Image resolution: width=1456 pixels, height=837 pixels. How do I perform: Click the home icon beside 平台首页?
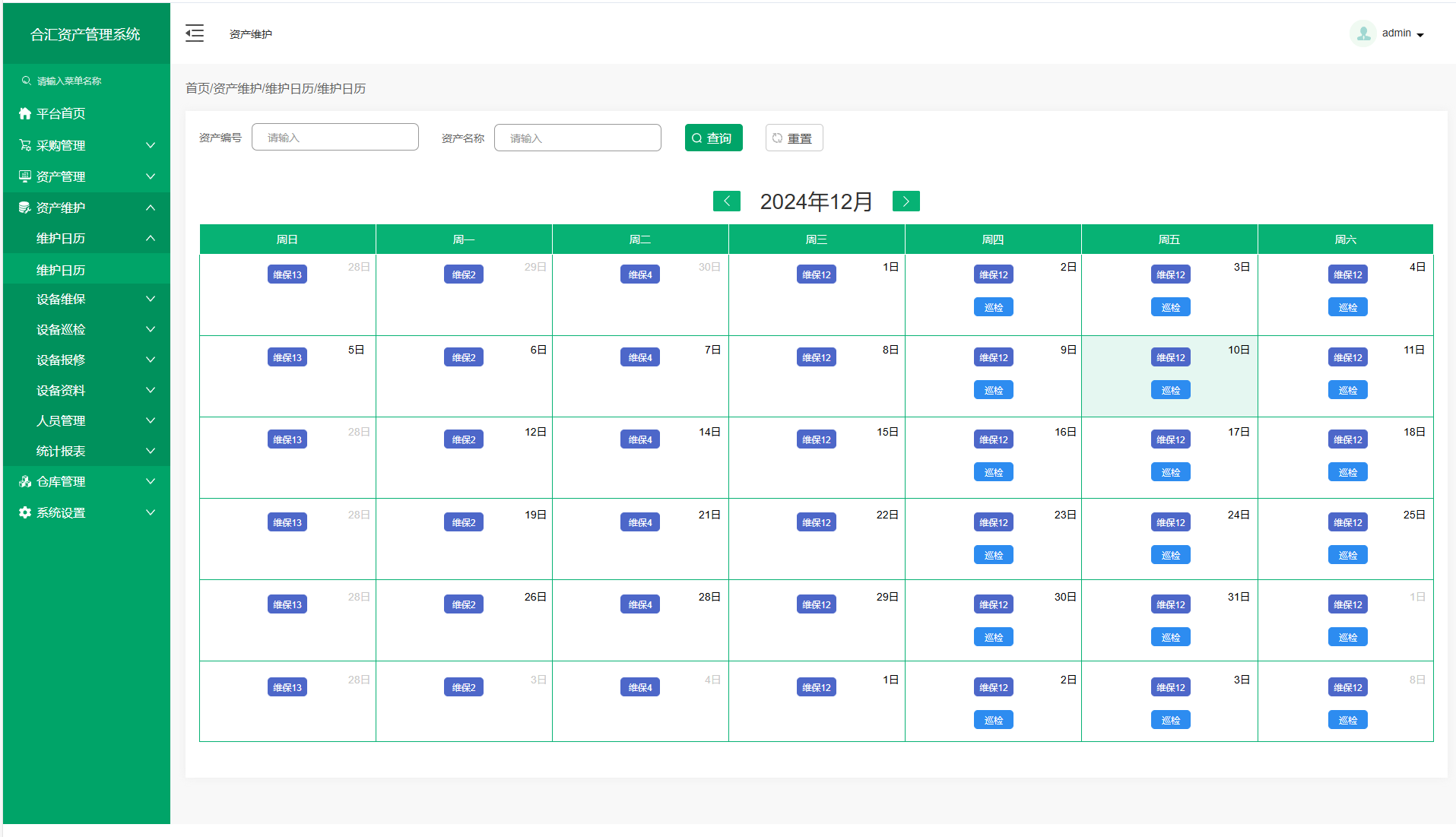[x=25, y=114]
